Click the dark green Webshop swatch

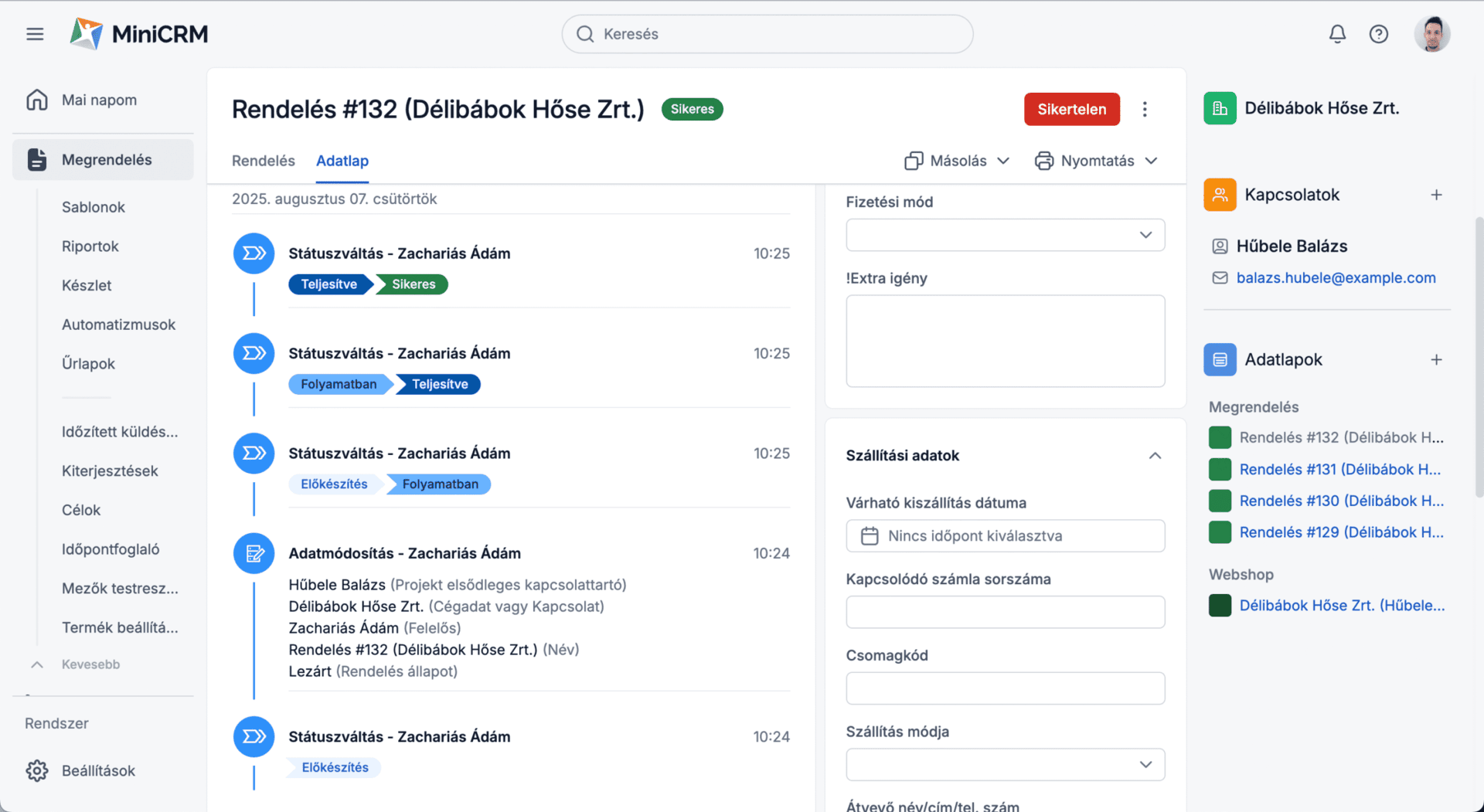point(1220,606)
